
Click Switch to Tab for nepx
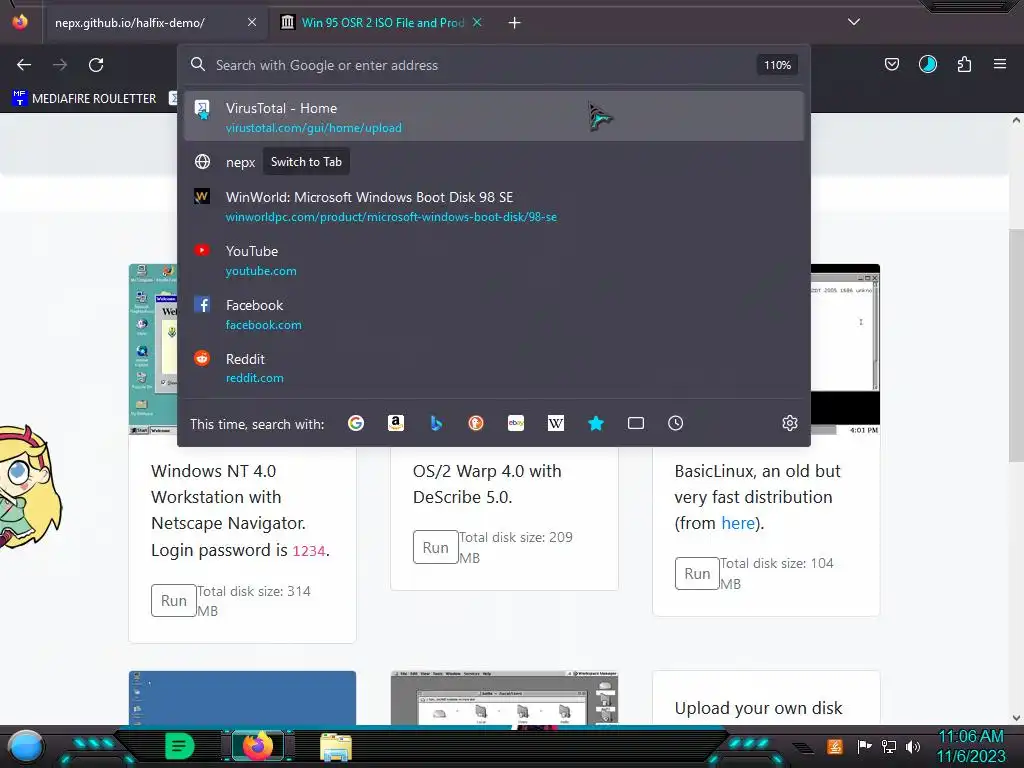click(306, 162)
